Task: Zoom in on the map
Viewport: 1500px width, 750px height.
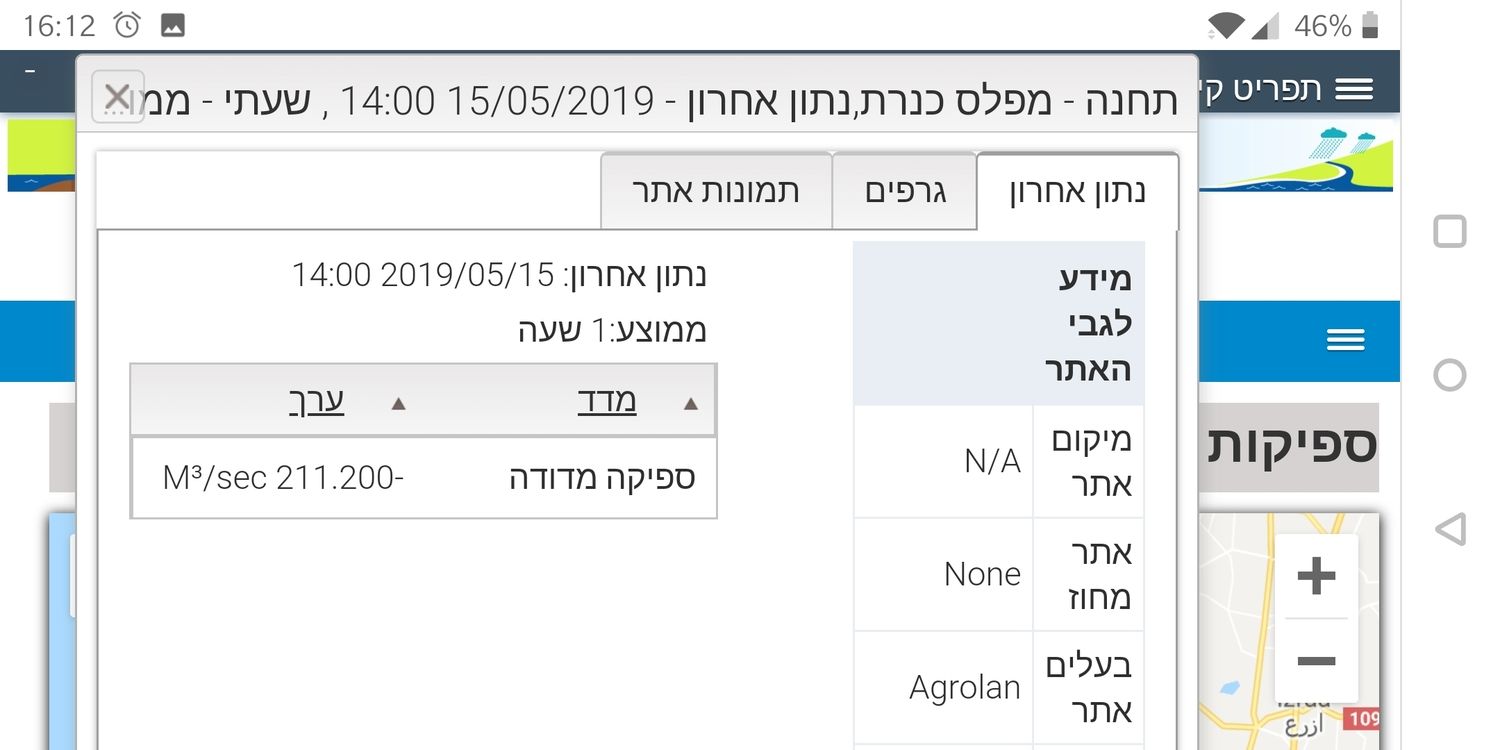Action: tap(1316, 576)
